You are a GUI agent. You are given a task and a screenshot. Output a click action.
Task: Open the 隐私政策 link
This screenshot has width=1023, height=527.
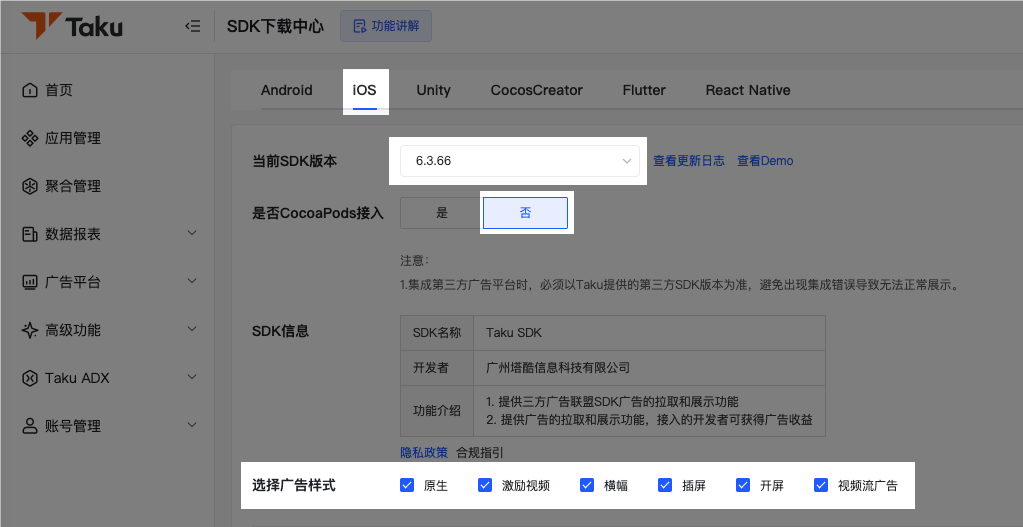click(424, 453)
